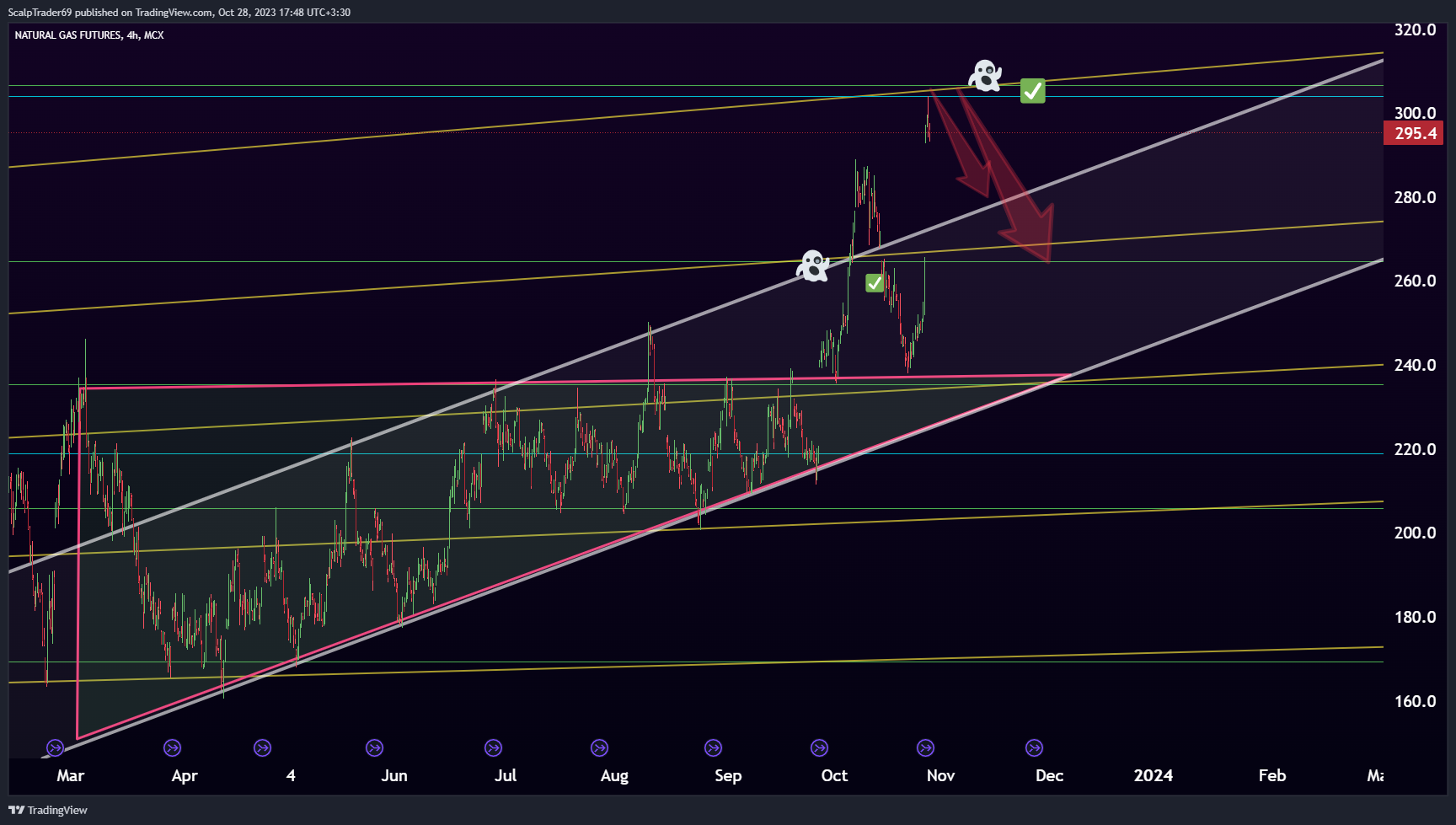Click the rollover marker above the Mar label
This screenshot has width=1456, height=825.
pos(55,747)
